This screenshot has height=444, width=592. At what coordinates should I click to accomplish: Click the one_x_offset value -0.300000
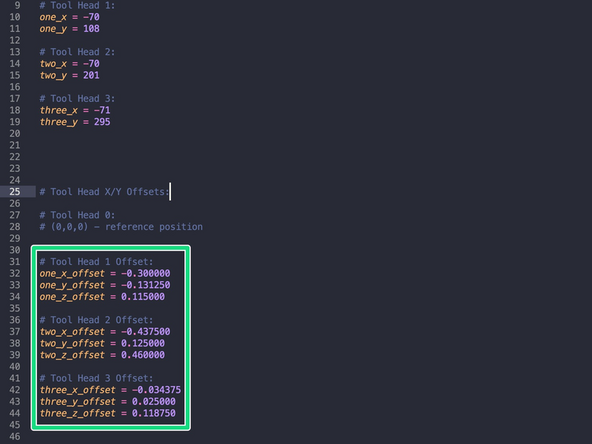coord(146,273)
